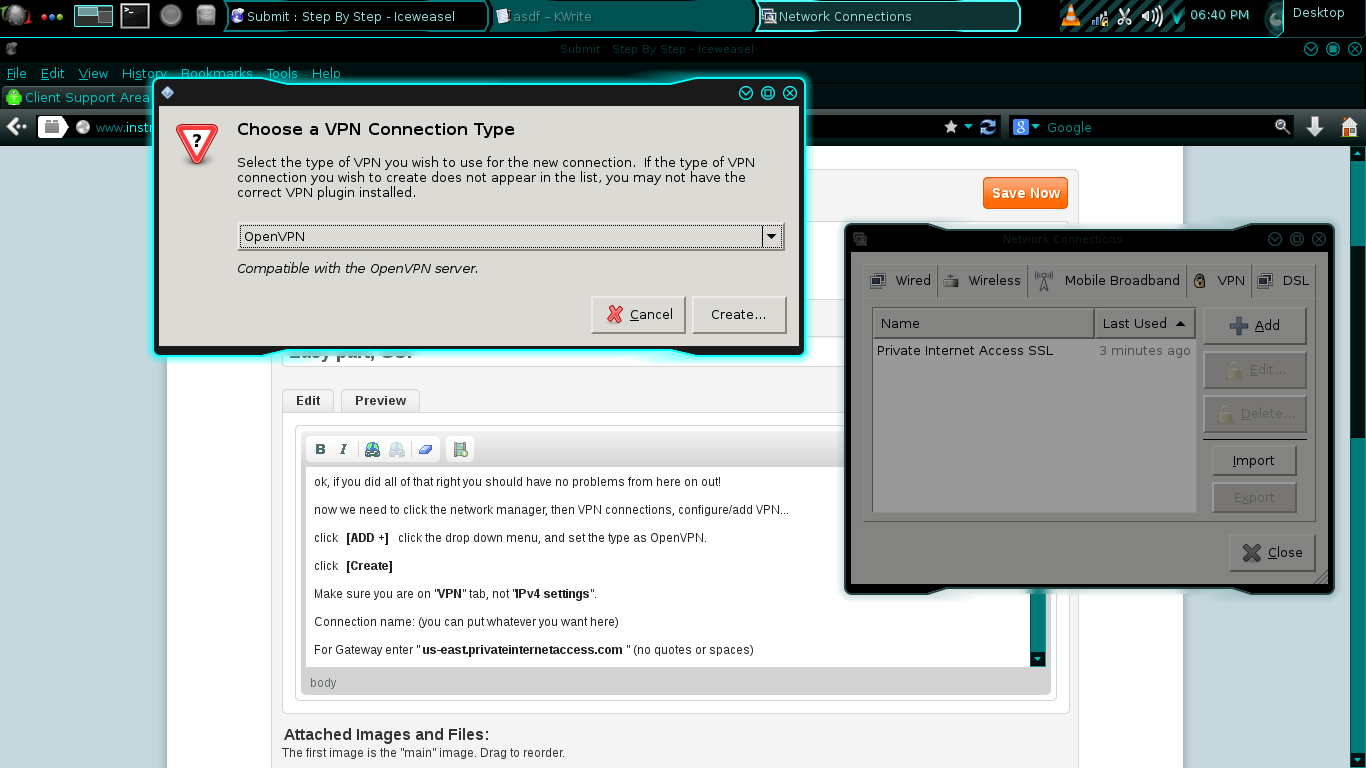
Task: Open the Google search engine selector
Action: click(x=1026, y=127)
